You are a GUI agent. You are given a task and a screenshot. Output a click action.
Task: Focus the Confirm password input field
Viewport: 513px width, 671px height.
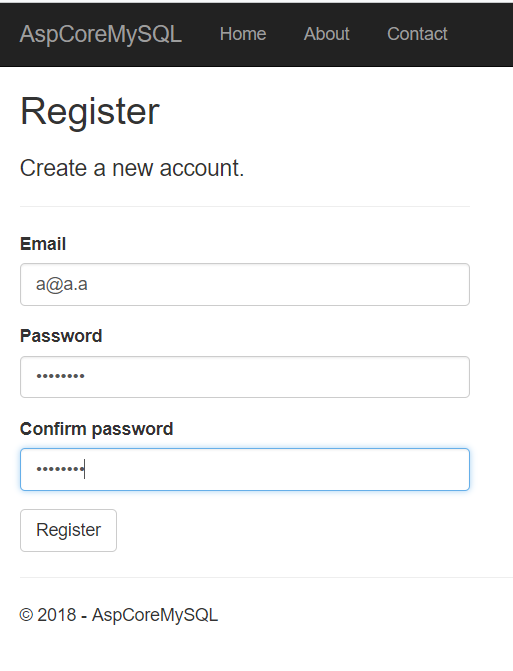pos(245,469)
